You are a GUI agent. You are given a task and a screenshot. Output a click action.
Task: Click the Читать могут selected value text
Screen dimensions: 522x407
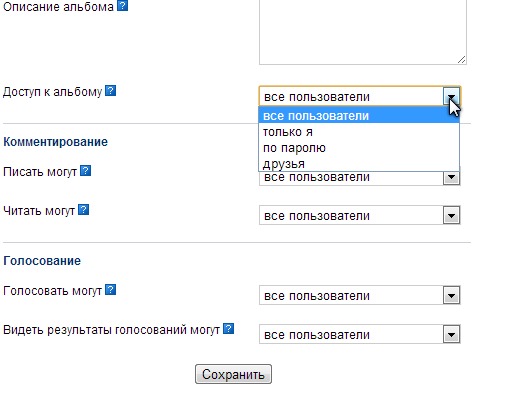[317, 216]
